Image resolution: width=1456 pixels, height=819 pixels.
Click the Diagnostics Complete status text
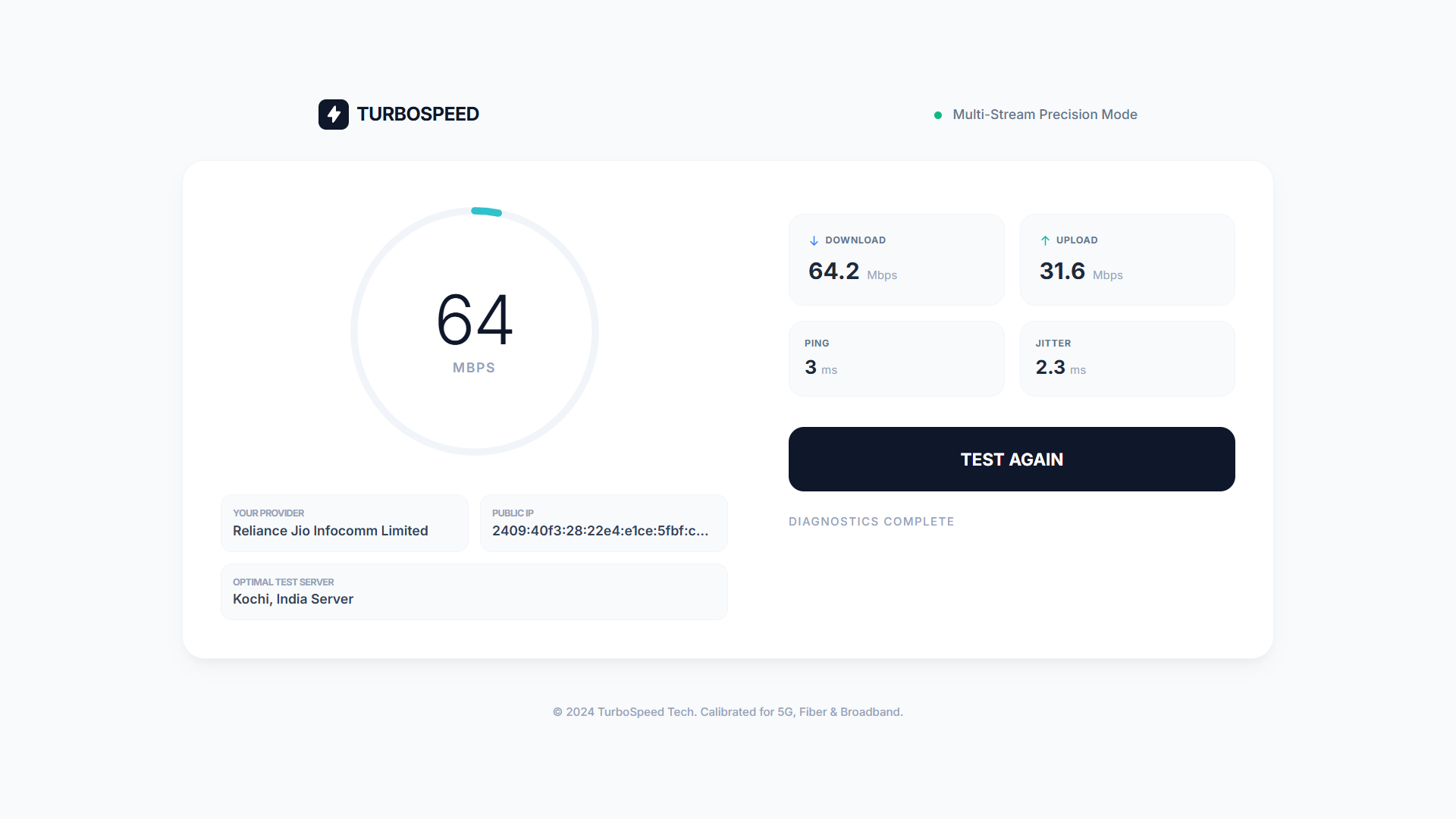[871, 522]
